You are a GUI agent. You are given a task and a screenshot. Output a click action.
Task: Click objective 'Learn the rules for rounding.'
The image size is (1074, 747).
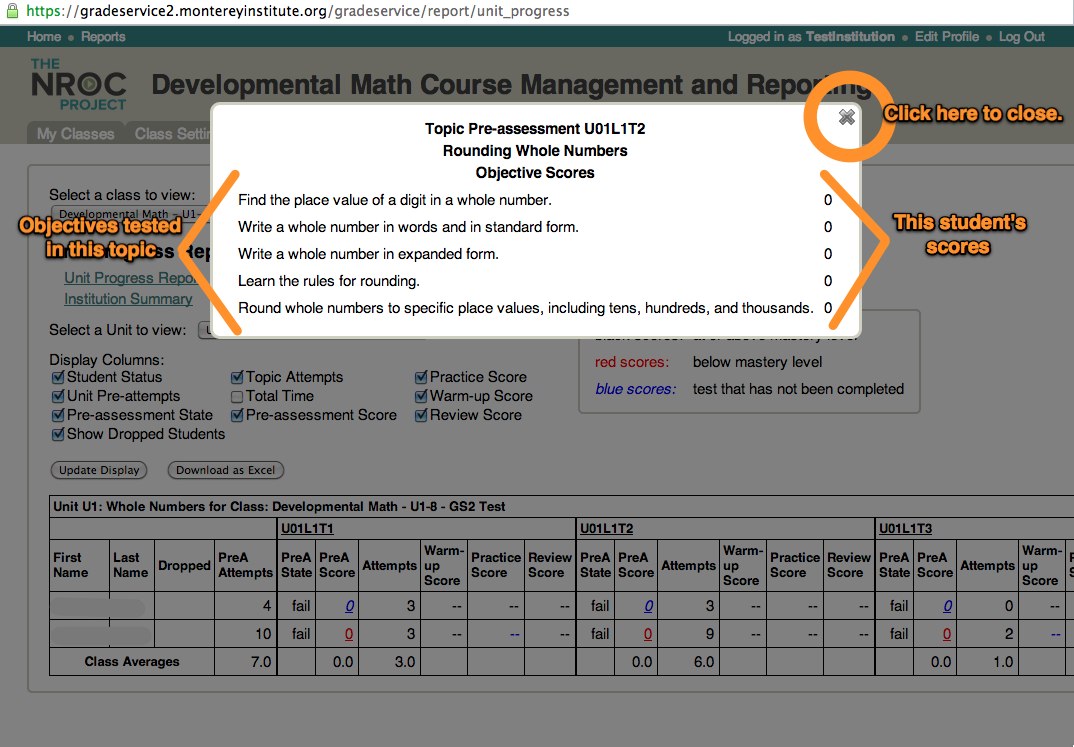pos(329,281)
